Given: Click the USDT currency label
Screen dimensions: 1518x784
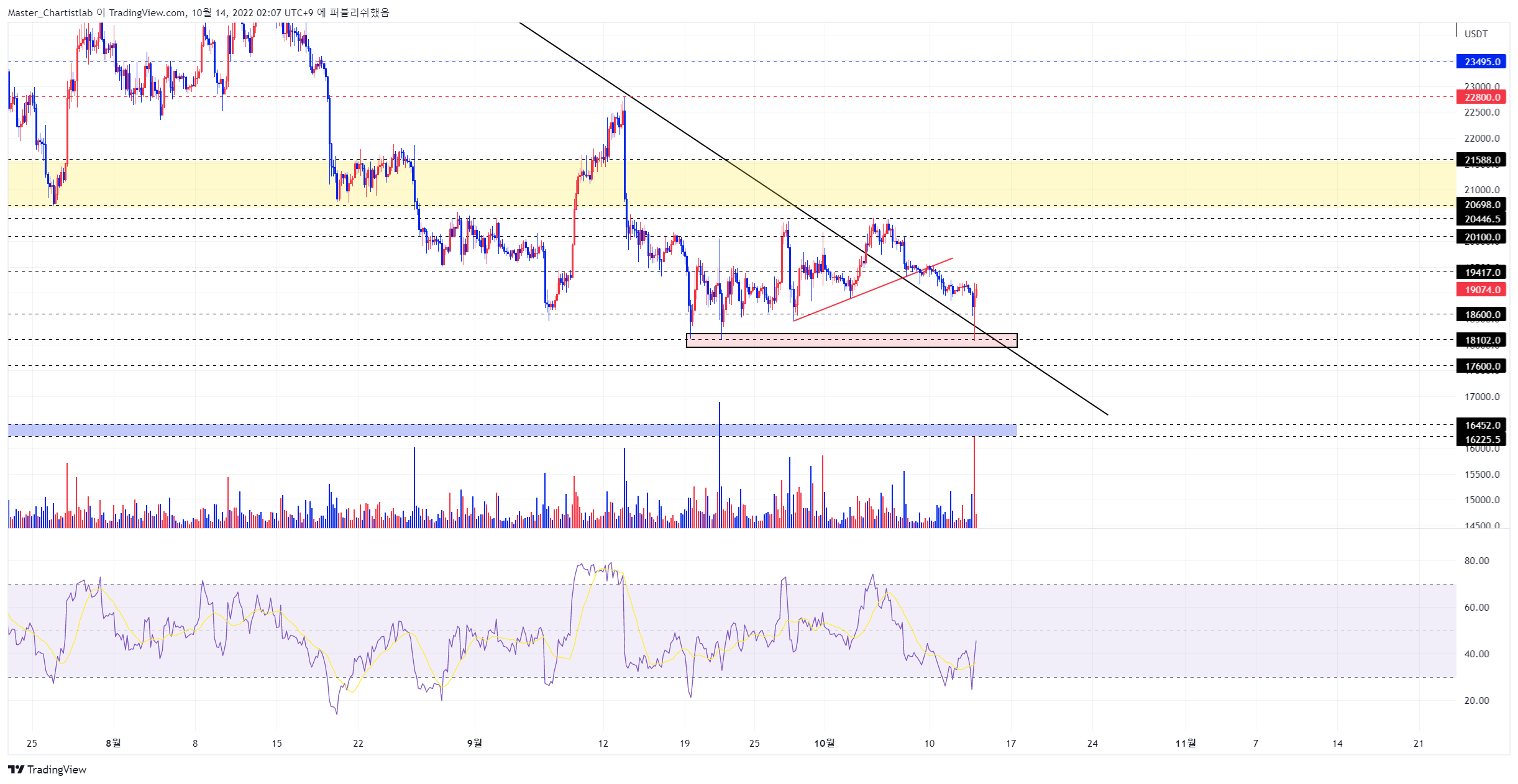Looking at the screenshot, I should click(1476, 34).
